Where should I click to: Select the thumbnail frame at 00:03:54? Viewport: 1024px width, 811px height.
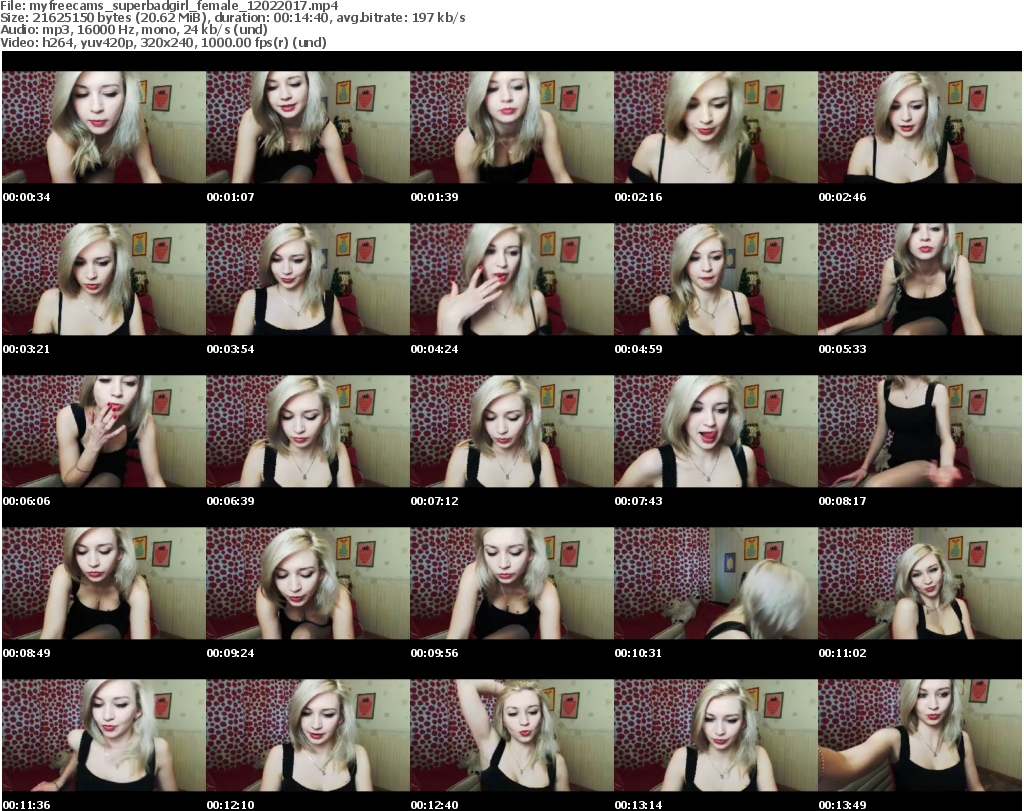pos(308,279)
